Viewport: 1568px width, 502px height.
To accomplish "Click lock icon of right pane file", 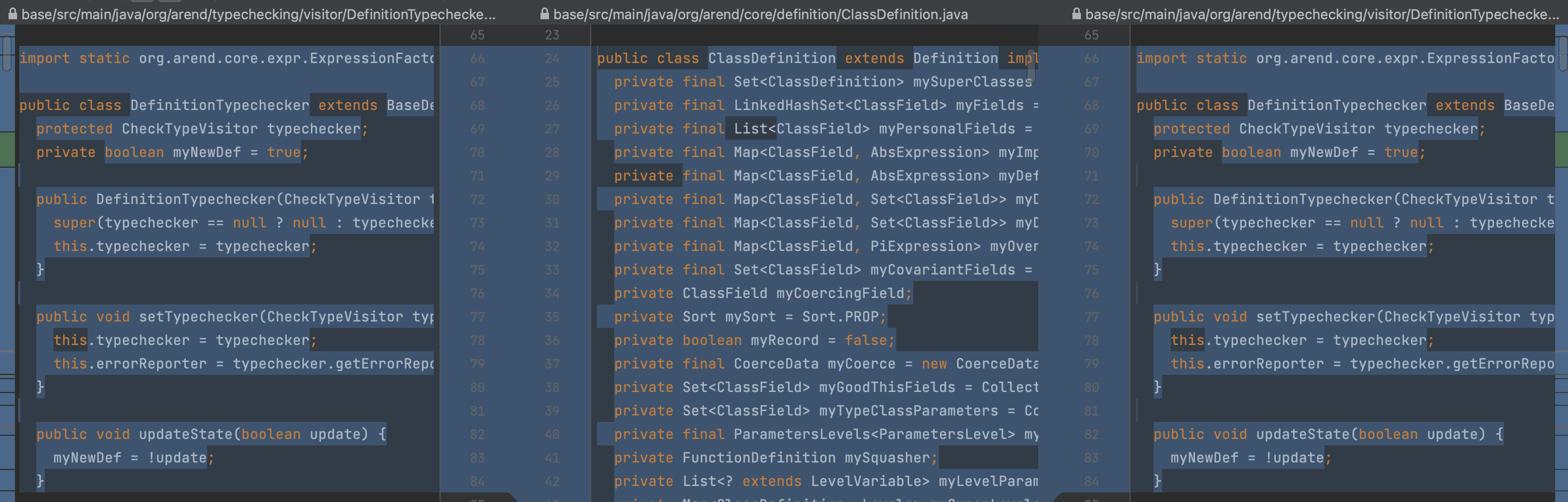I will tap(1076, 14).
